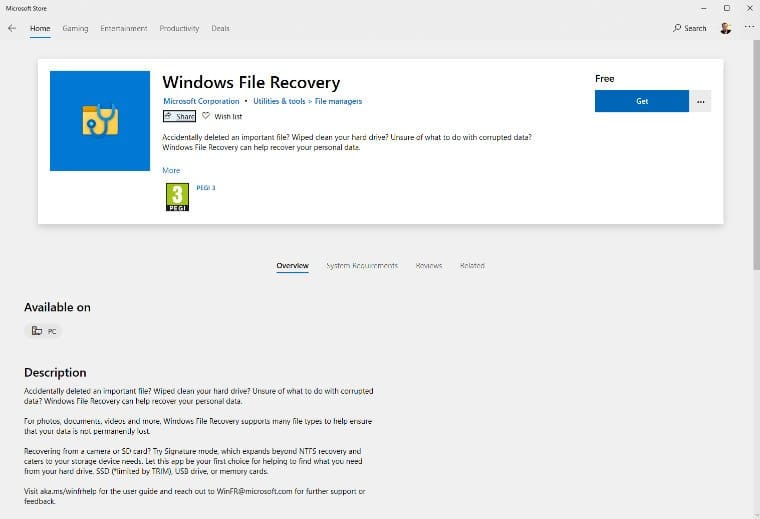Open the user account avatar
The width and height of the screenshot is (760, 519).
[x=726, y=28]
